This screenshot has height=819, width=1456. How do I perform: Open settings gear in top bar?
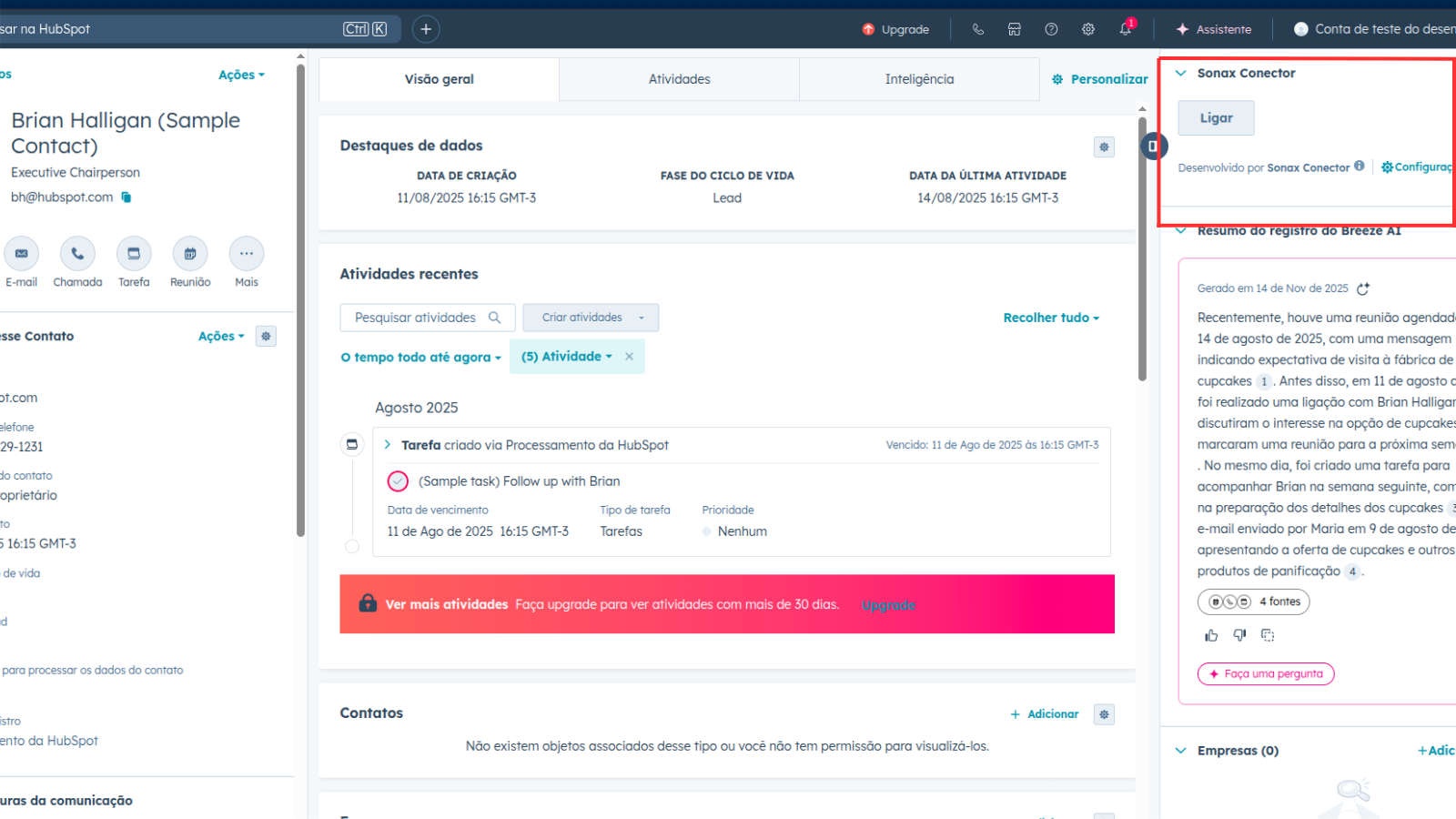[x=1088, y=29]
